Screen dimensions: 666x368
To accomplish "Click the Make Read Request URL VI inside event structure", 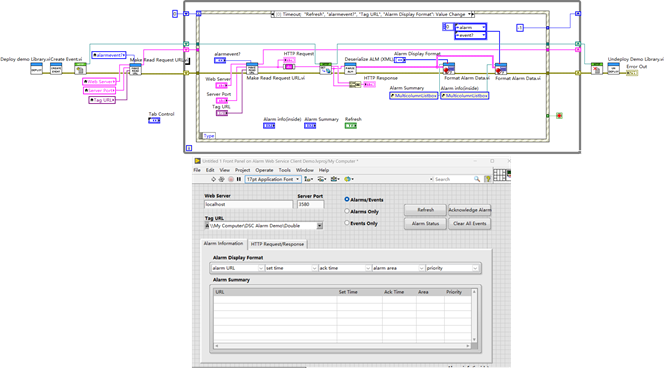I will [x=252, y=69].
